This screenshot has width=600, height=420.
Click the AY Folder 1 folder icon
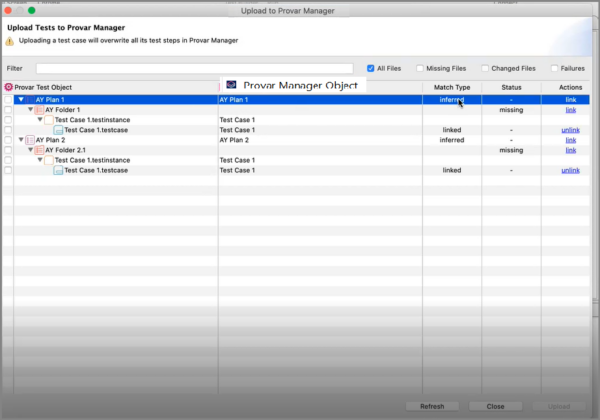tap(39, 110)
